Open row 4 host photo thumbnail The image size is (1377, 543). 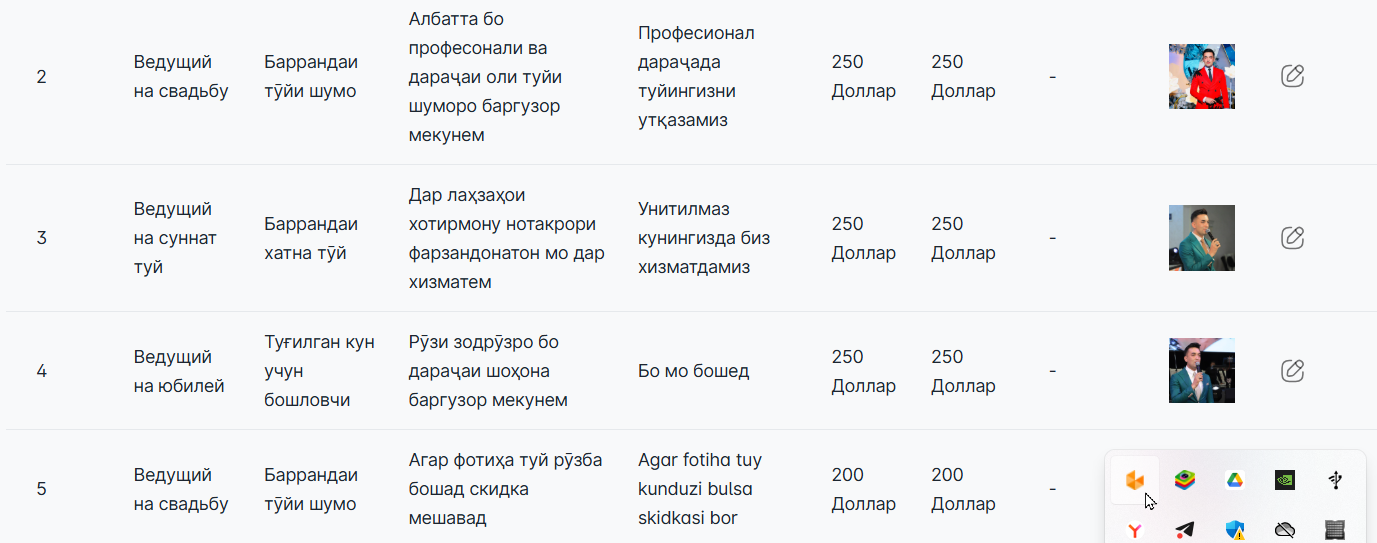(x=1202, y=371)
